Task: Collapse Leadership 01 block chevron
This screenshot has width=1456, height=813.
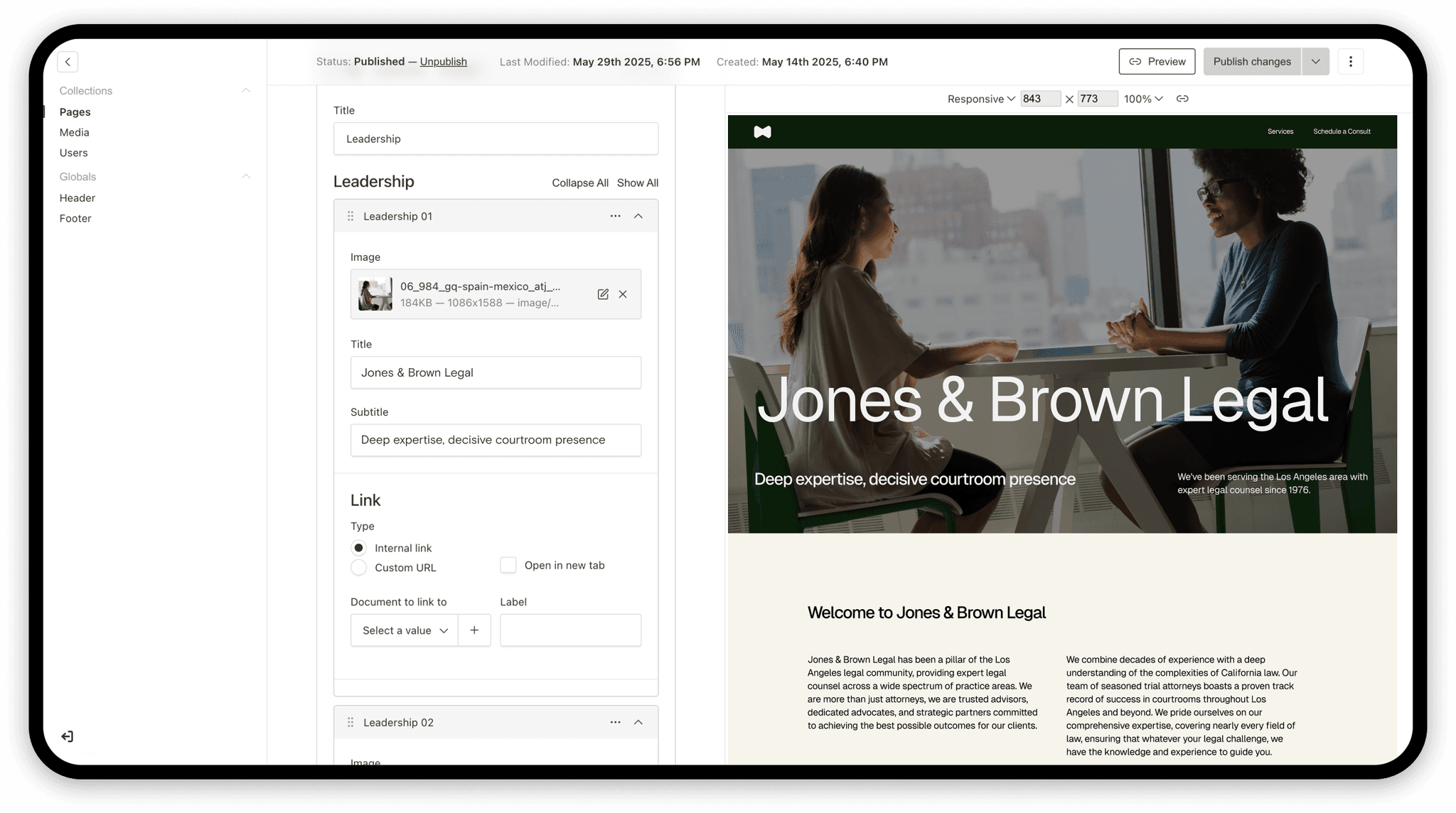Action: pos(638,216)
